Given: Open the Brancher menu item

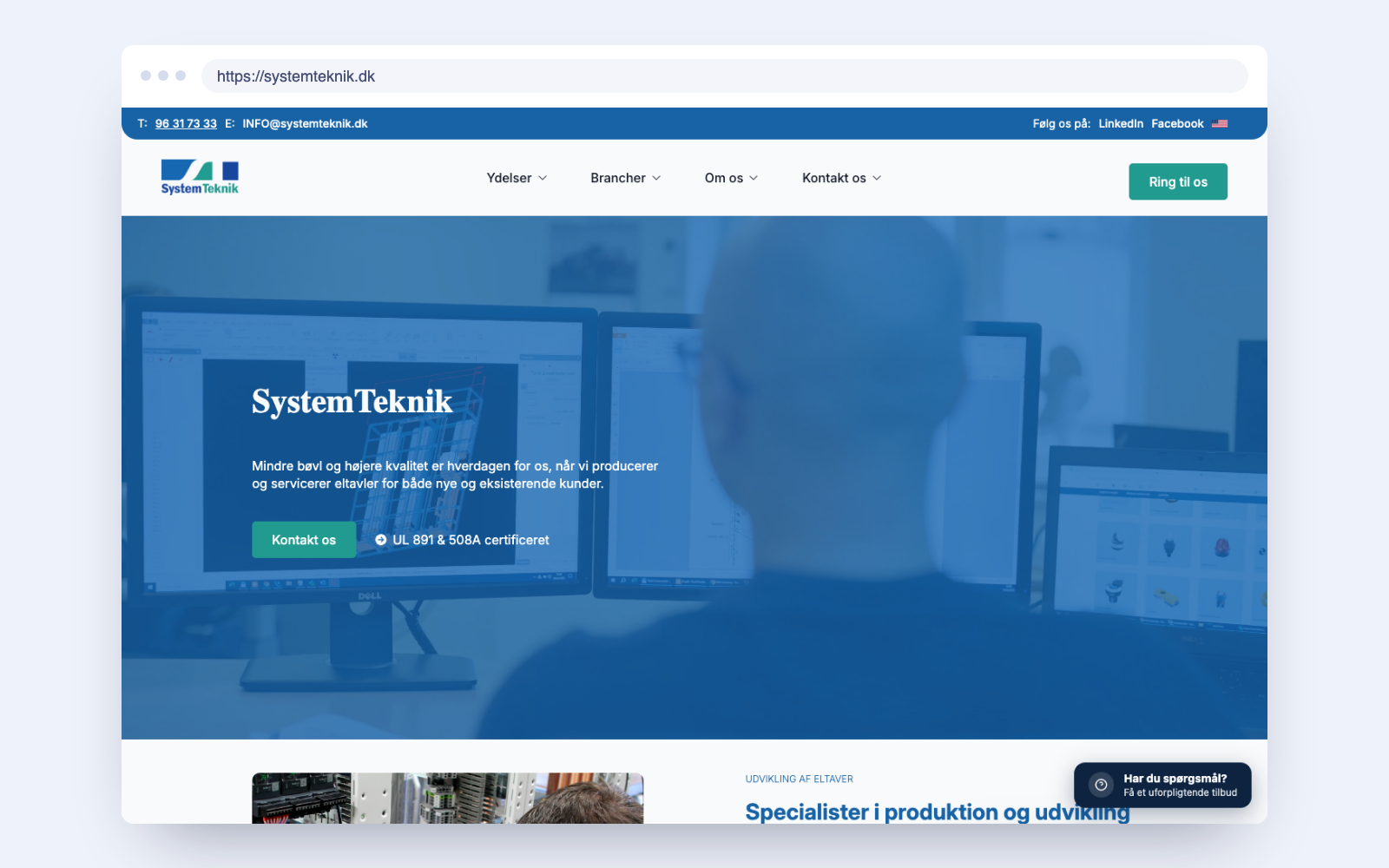Looking at the screenshot, I should coord(618,178).
